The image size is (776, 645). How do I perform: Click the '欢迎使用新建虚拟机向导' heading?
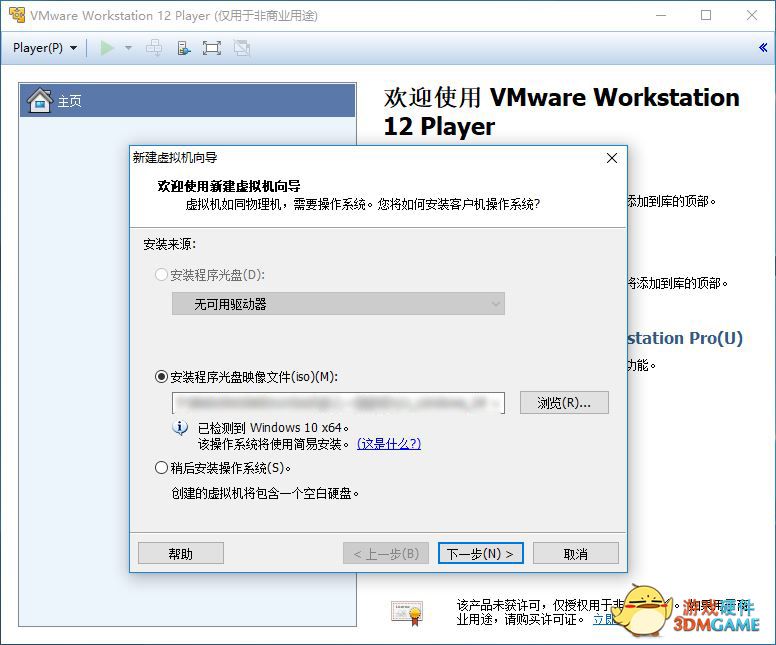(229, 186)
